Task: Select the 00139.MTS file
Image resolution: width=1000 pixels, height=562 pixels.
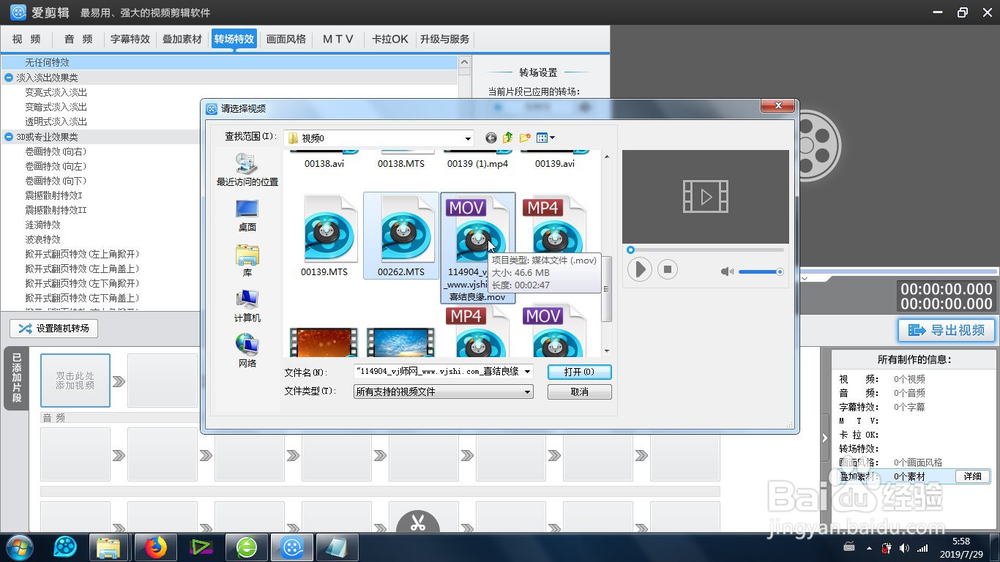Action: point(324,236)
